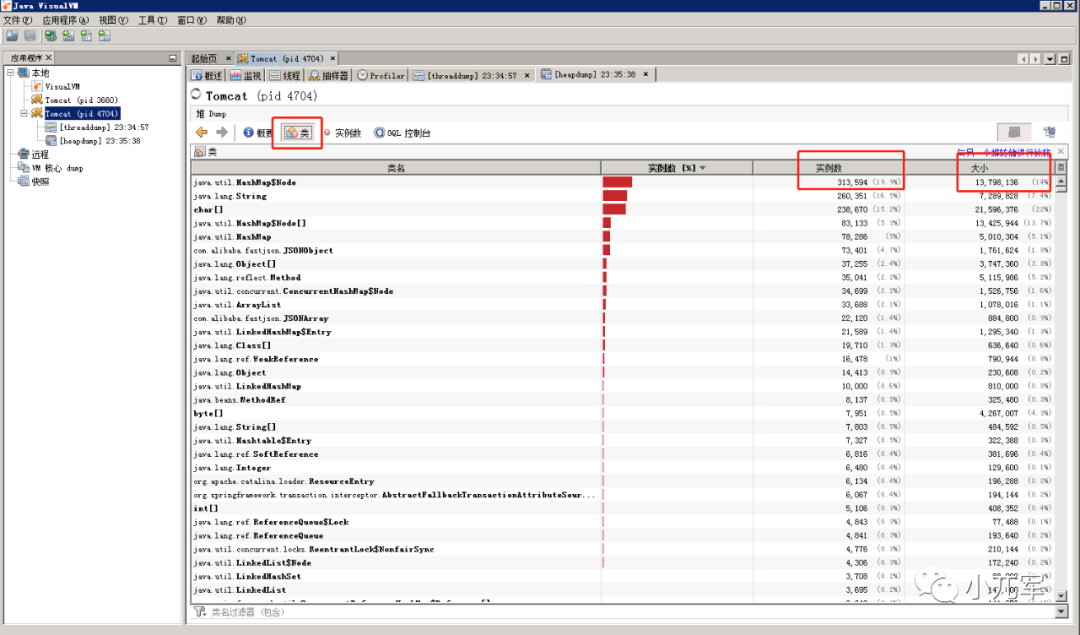Image resolution: width=1080 pixels, height=635 pixels.
Task: Close the 起始页 tab
Action: (228, 59)
